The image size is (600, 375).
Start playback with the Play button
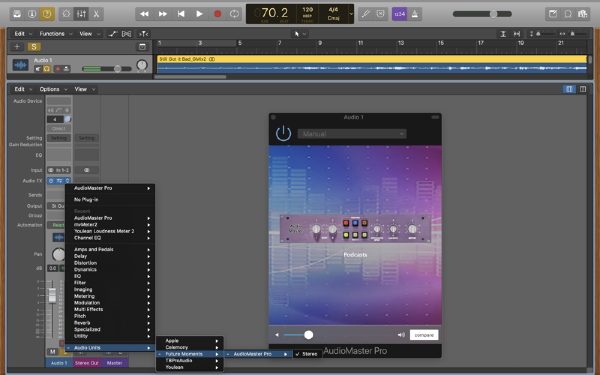(199, 14)
